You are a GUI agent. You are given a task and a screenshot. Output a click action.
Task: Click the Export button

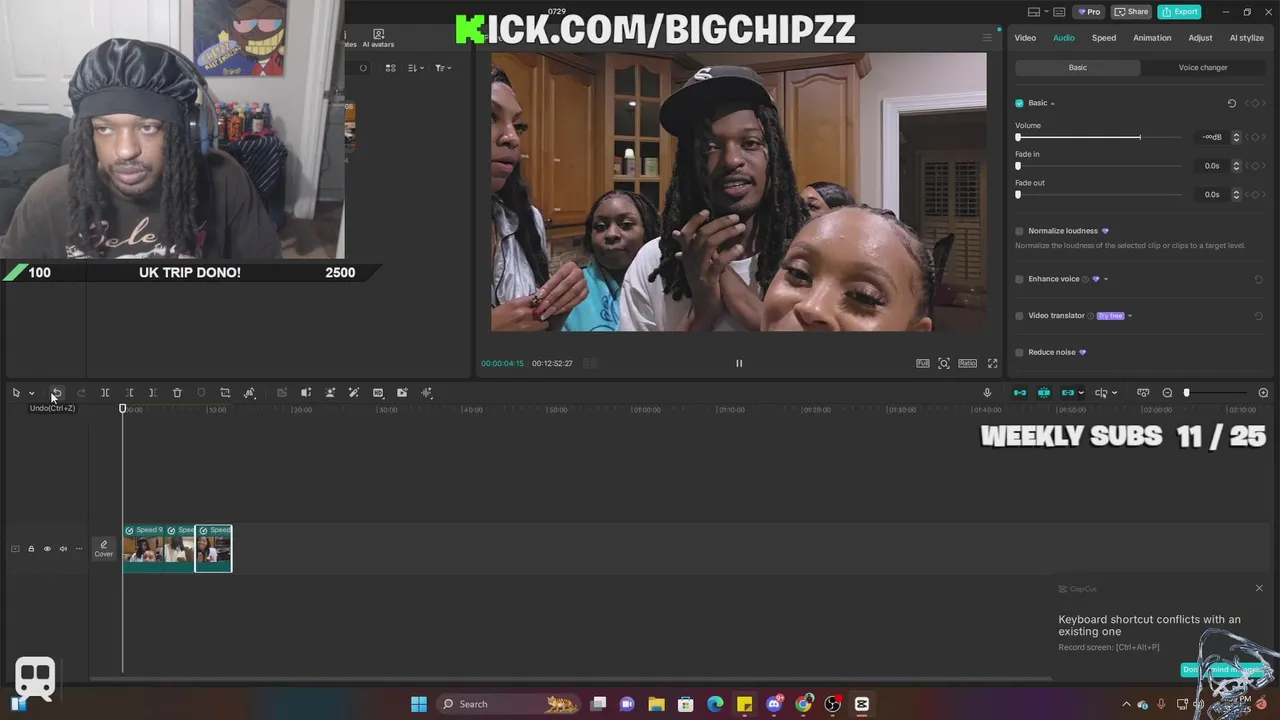tap(1180, 12)
